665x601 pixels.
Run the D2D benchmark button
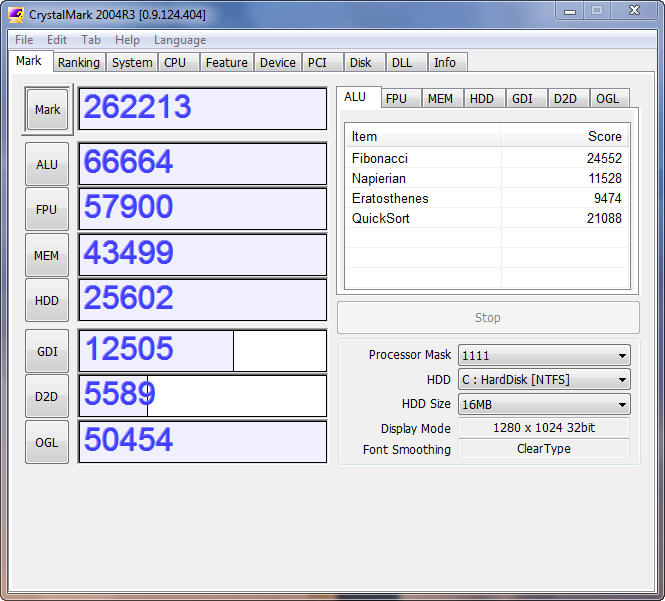coord(47,397)
